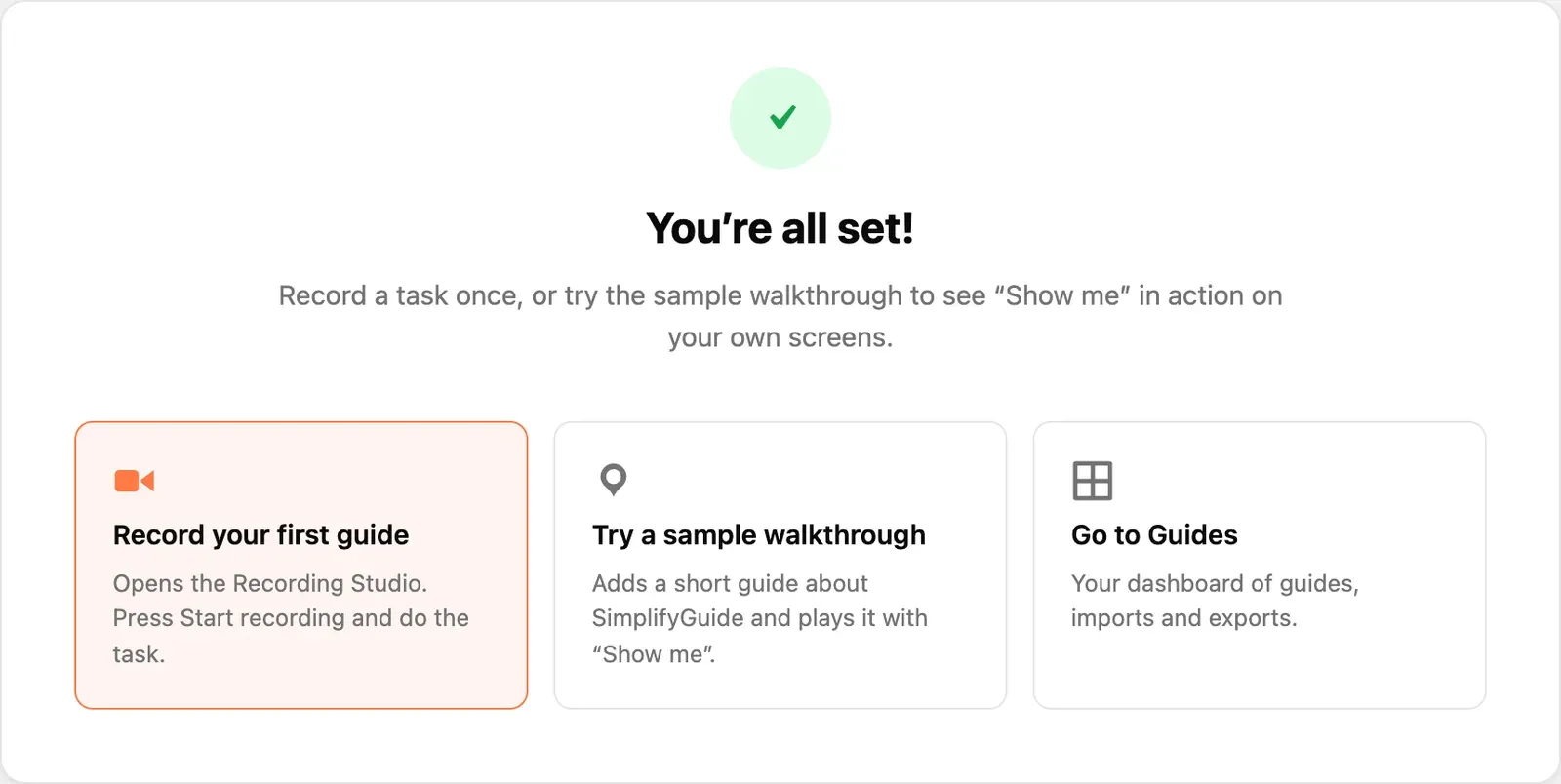Screen dimensions: 1561x784
Task: Click the map pin icon
Action: (613, 480)
